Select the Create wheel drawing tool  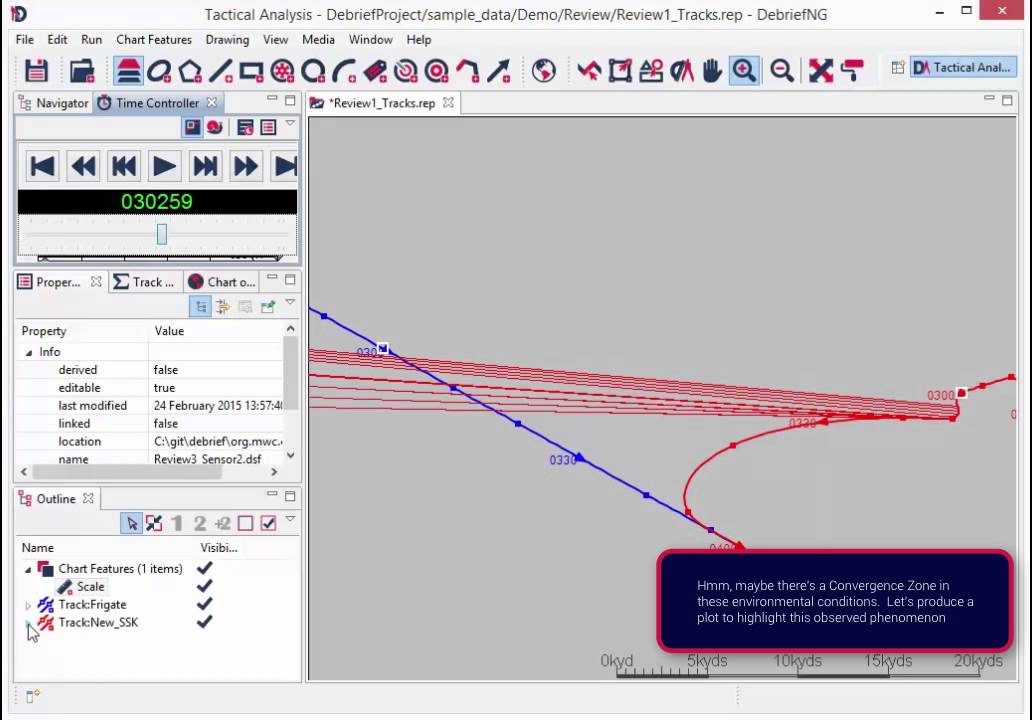click(x=282, y=70)
